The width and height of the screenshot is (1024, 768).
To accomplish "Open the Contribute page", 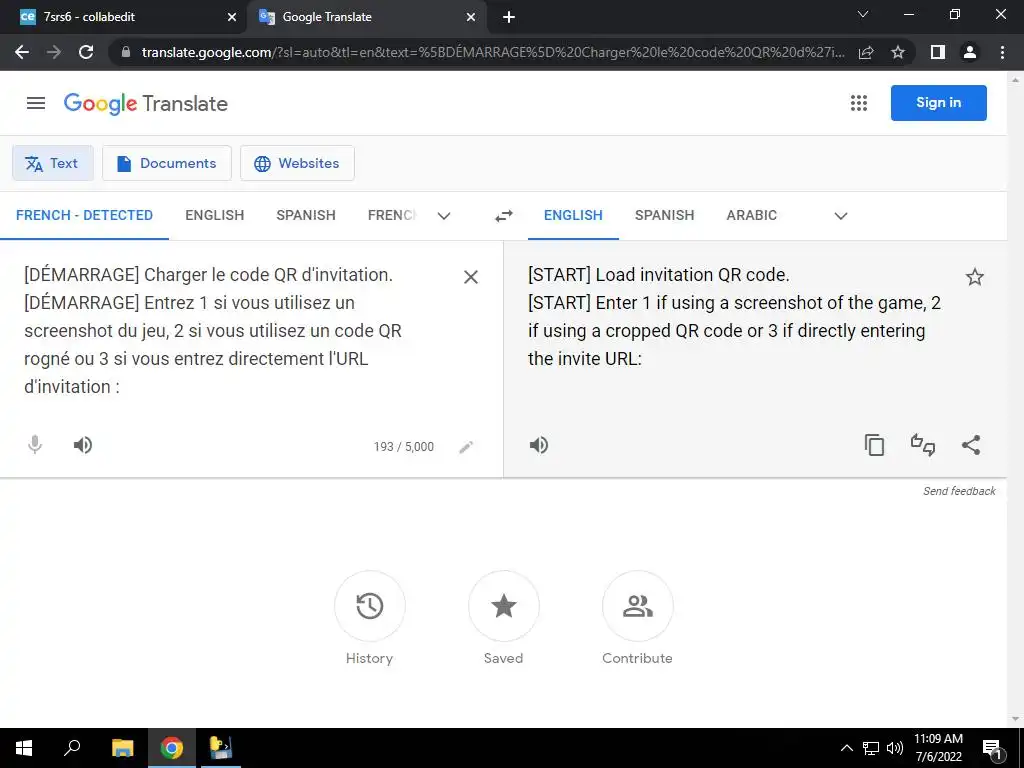I will [x=637, y=606].
